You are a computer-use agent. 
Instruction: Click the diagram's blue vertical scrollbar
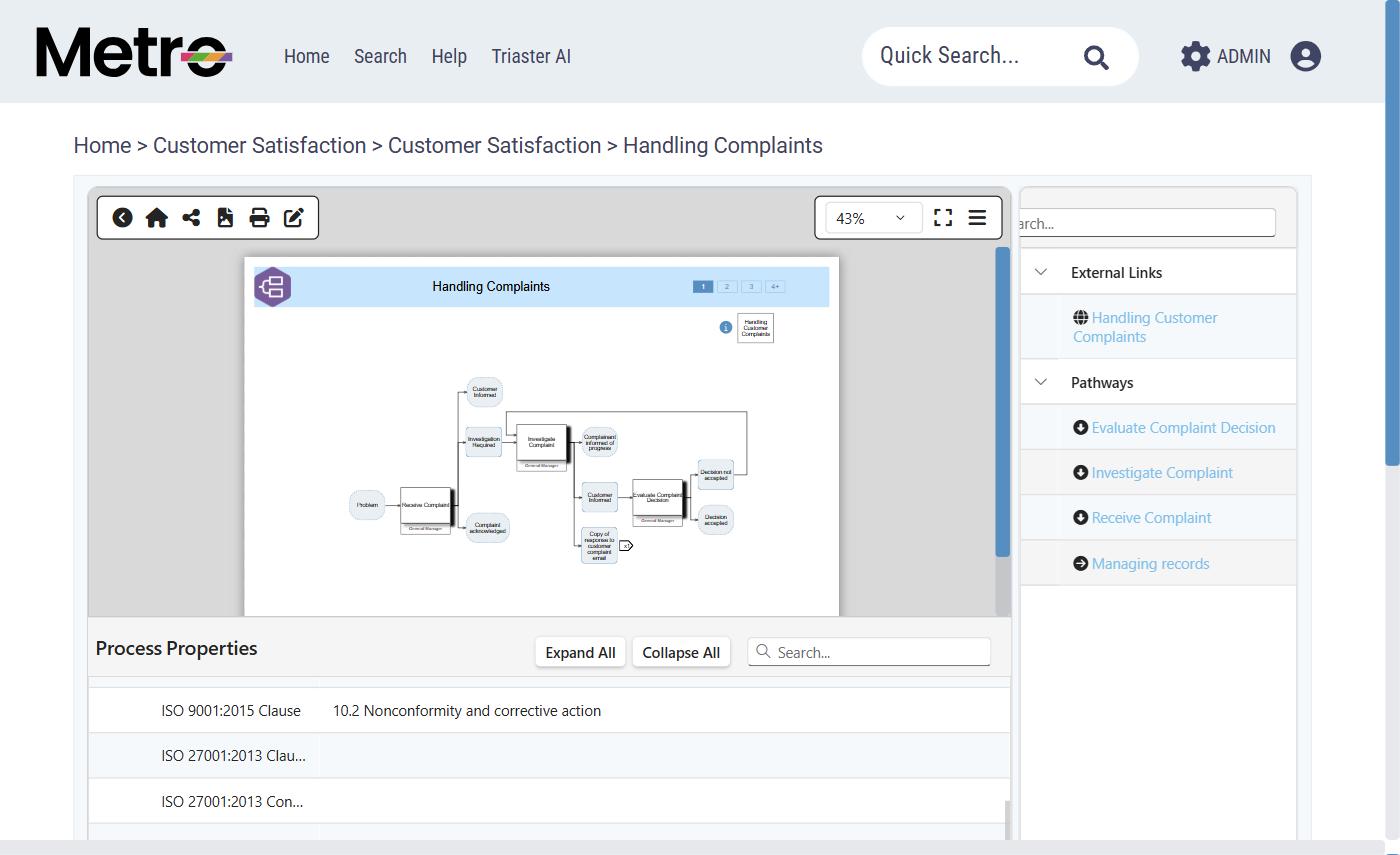(1002, 402)
